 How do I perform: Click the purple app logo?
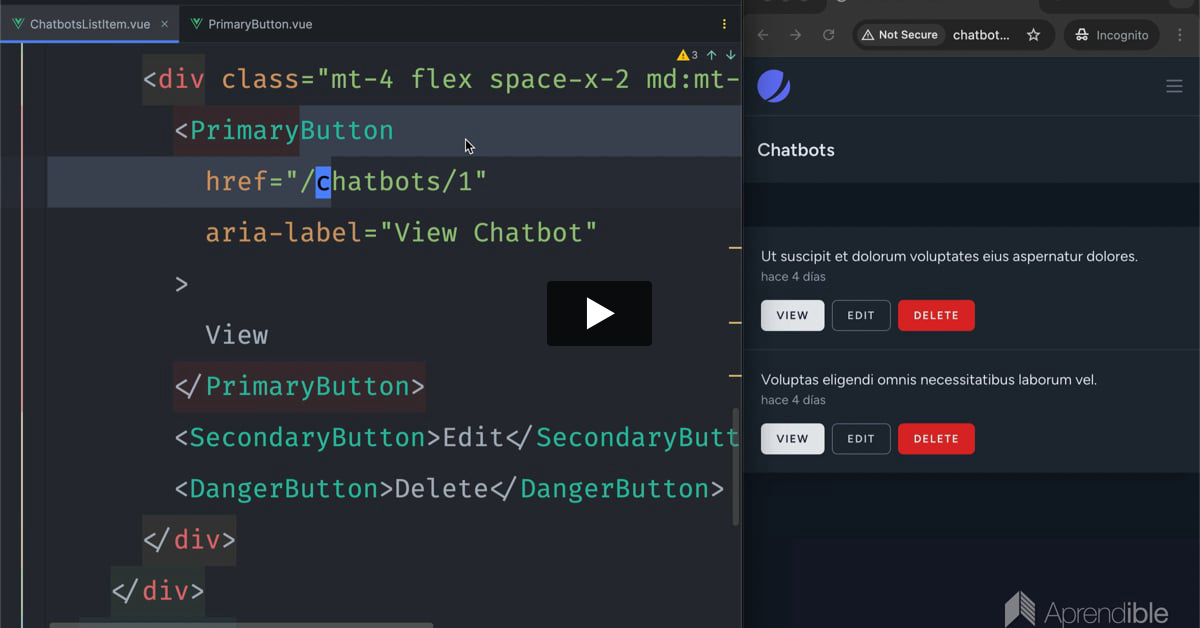[x=774, y=87]
